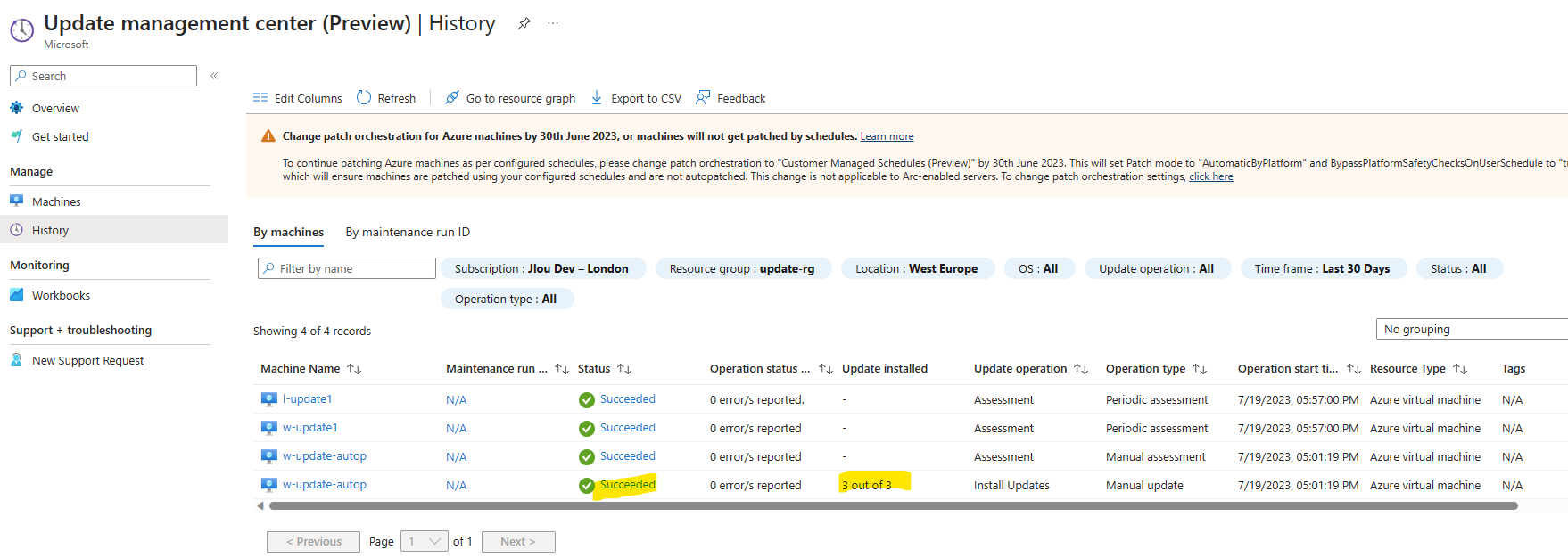Open the Operation type filter pill
Image resolution: width=1568 pixels, height=558 pixels.
(507, 299)
